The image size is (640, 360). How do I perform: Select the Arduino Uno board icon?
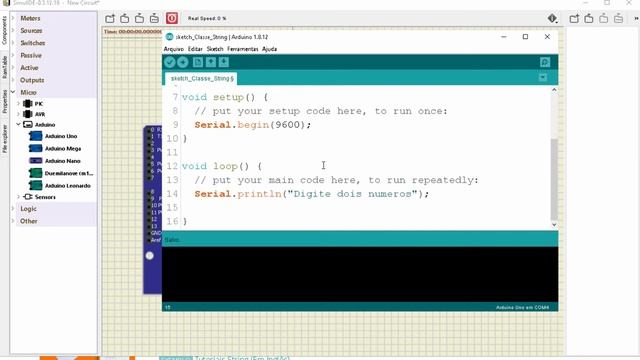point(36,136)
